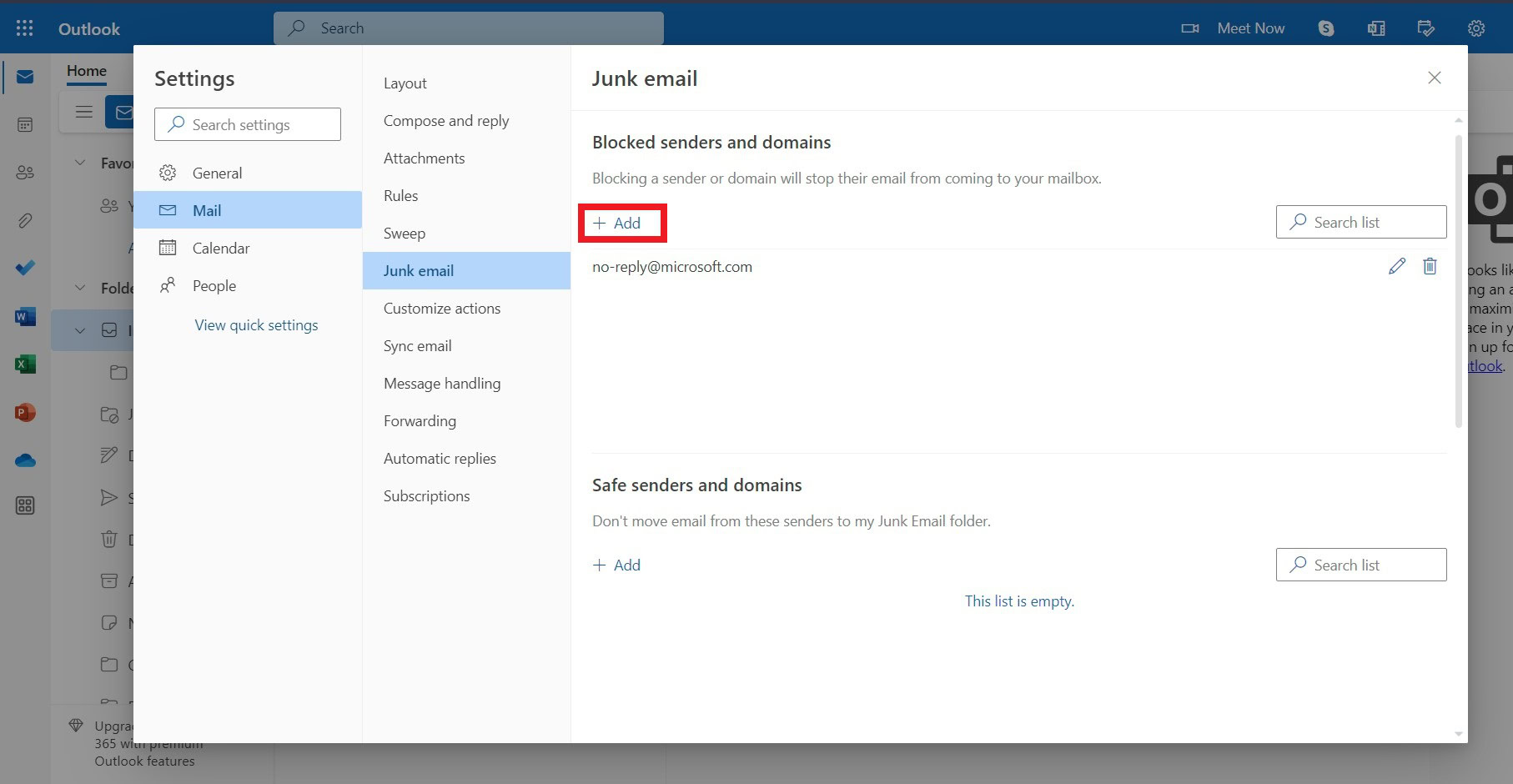Select the Calendar settings category
Screen dimensions: 1513x784
point(248,248)
